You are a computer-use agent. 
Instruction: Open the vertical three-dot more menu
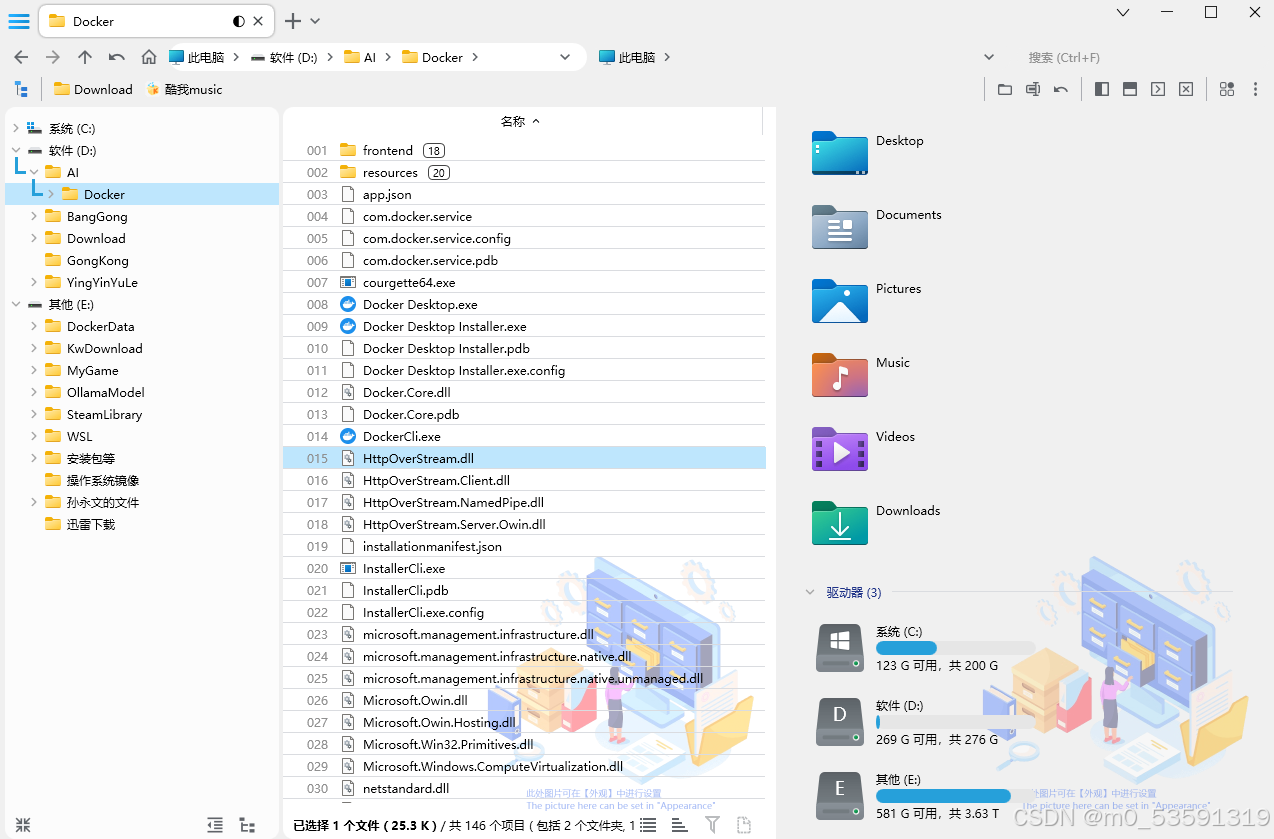(1256, 89)
